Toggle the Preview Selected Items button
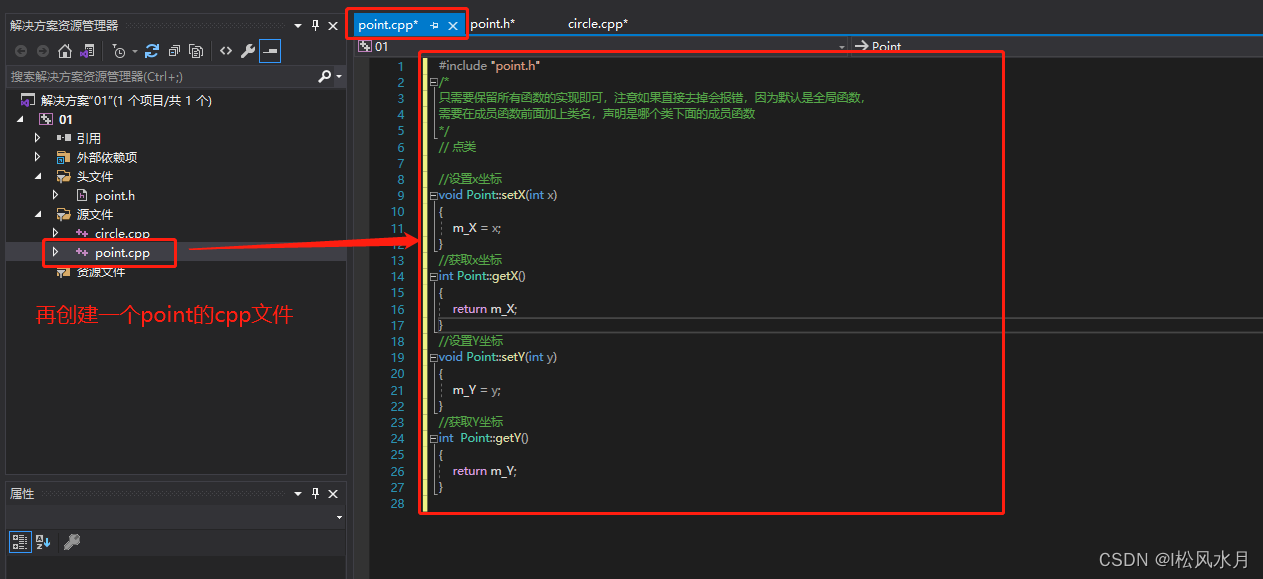 pos(270,51)
